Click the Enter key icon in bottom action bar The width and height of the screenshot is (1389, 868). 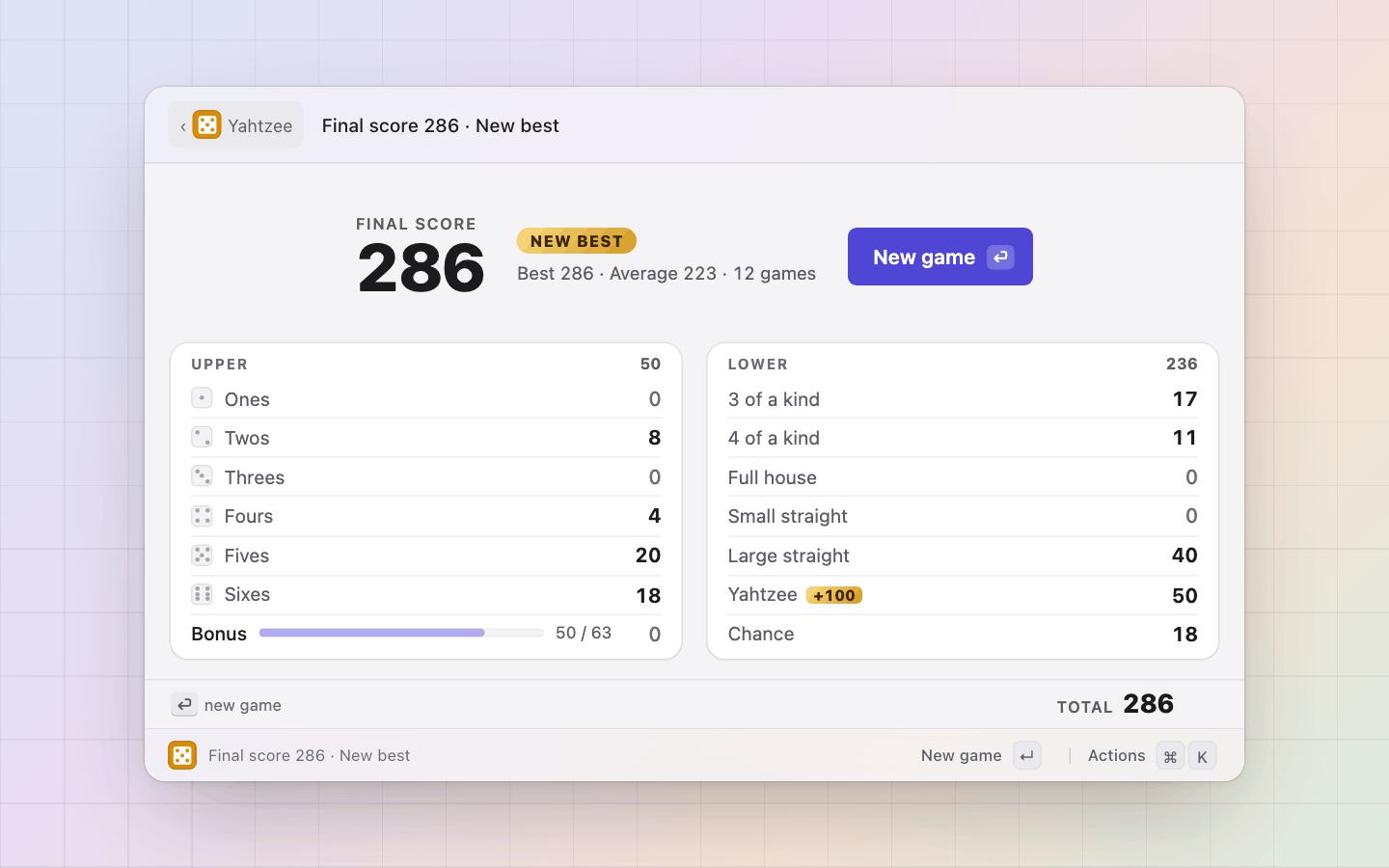point(1027,756)
